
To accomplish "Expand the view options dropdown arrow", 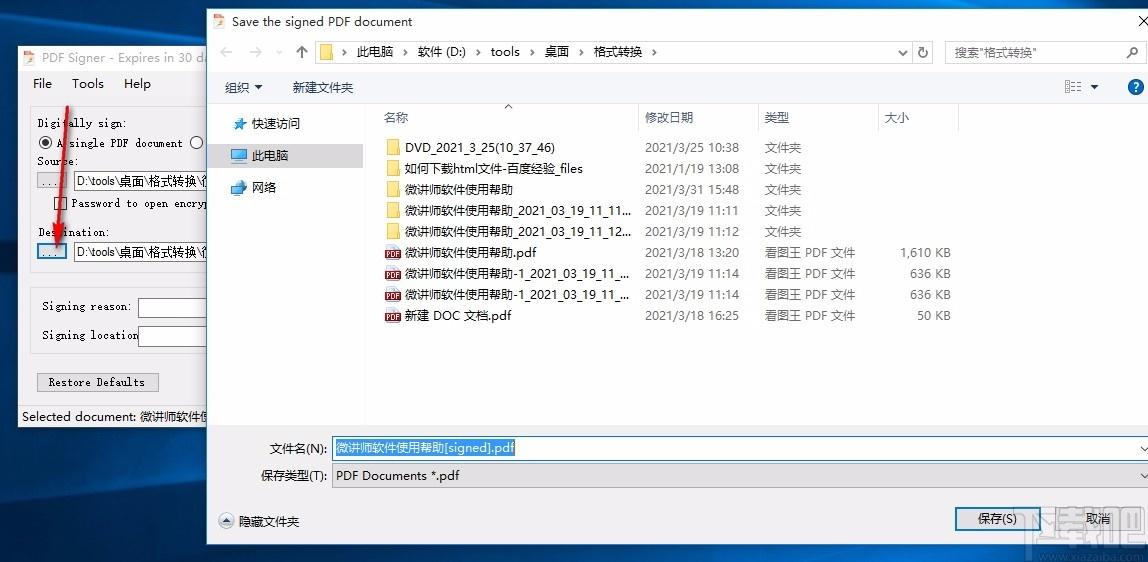I will (x=1095, y=87).
